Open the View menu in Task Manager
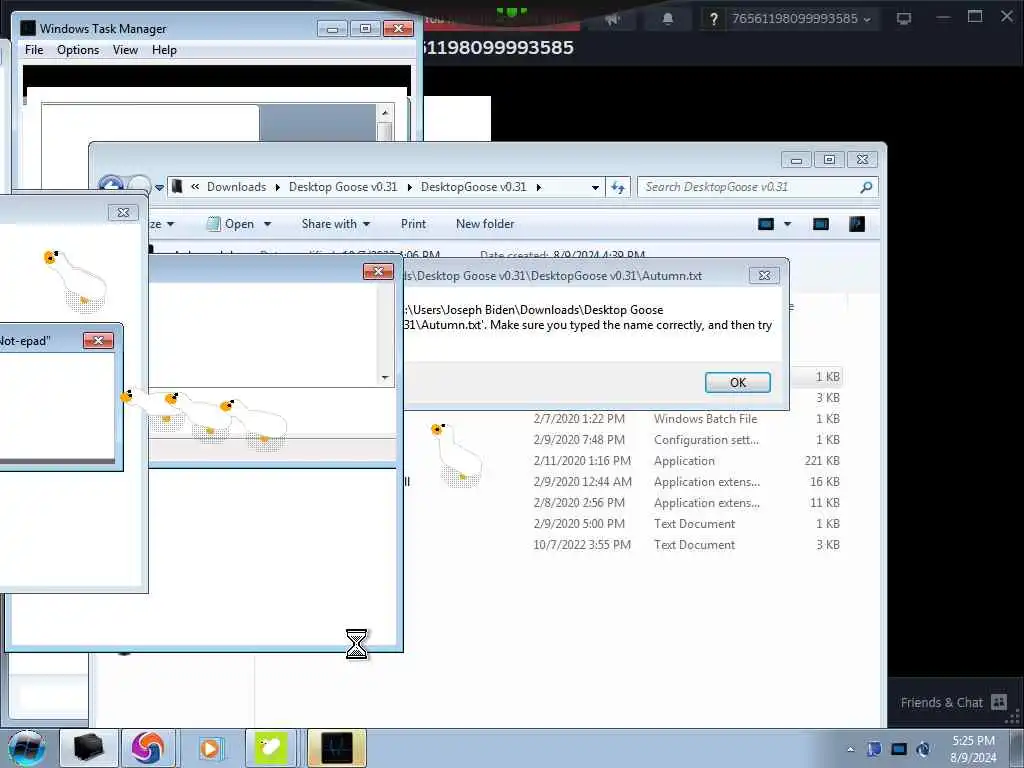 click(125, 50)
